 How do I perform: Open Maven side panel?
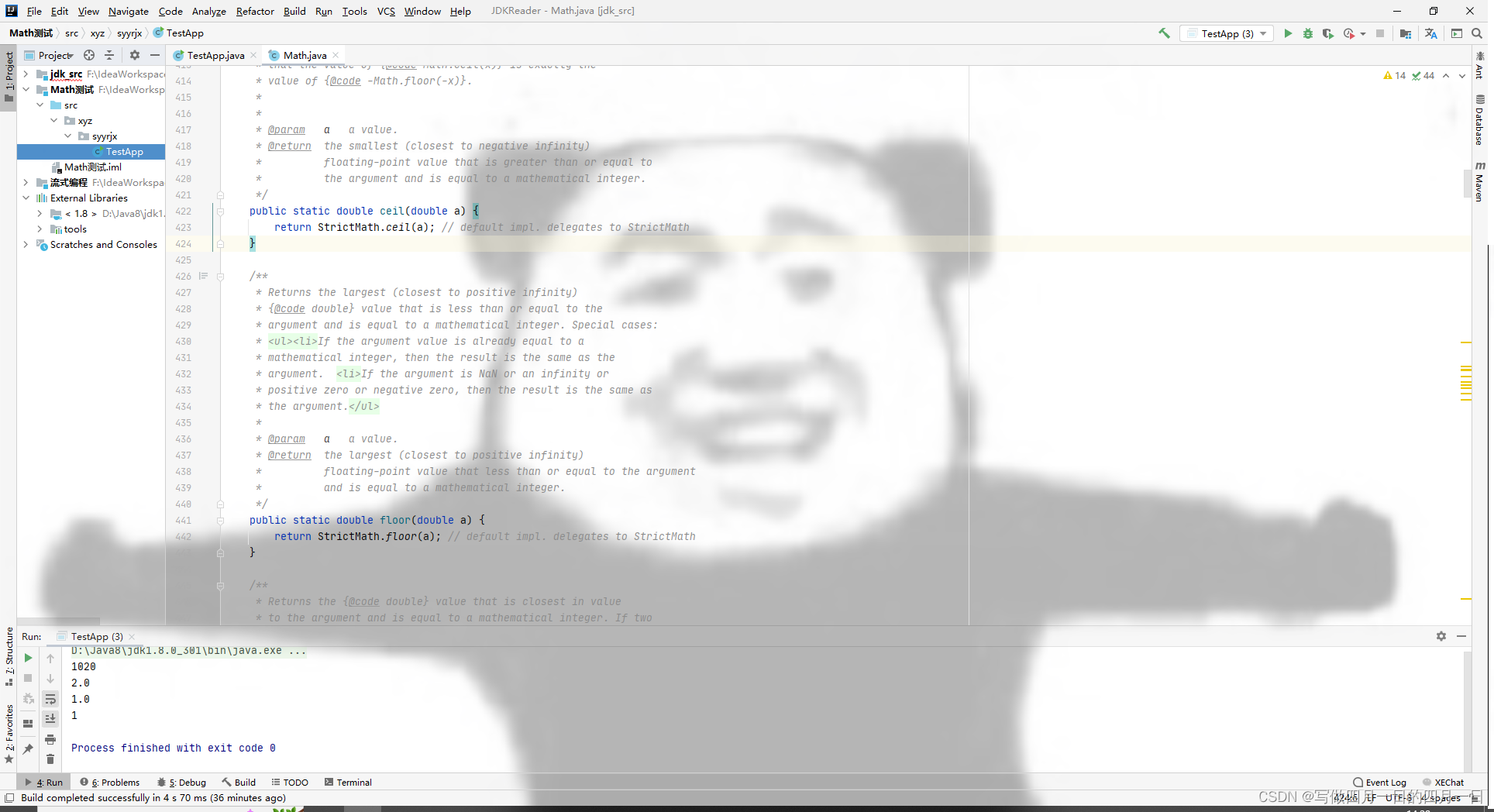[1479, 182]
